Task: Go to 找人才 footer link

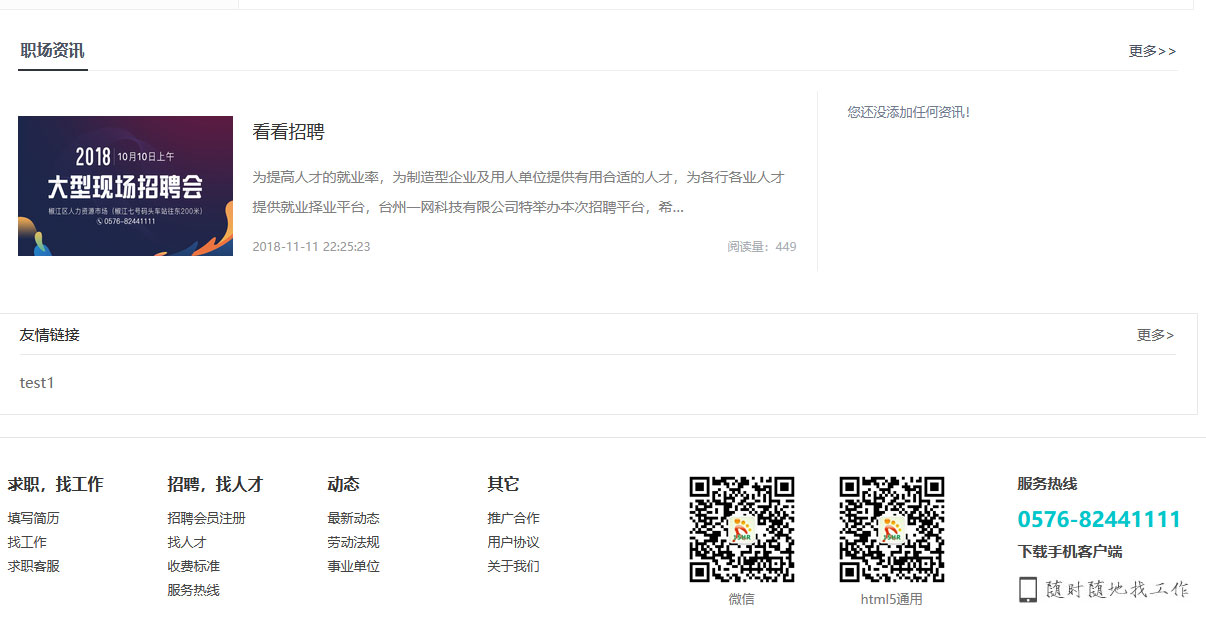Action: click(186, 542)
